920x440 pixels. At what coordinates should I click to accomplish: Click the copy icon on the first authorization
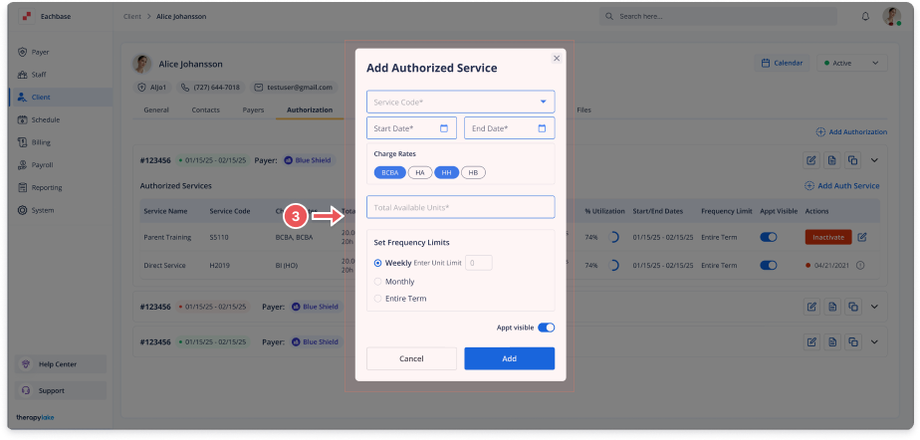(x=853, y=160)
